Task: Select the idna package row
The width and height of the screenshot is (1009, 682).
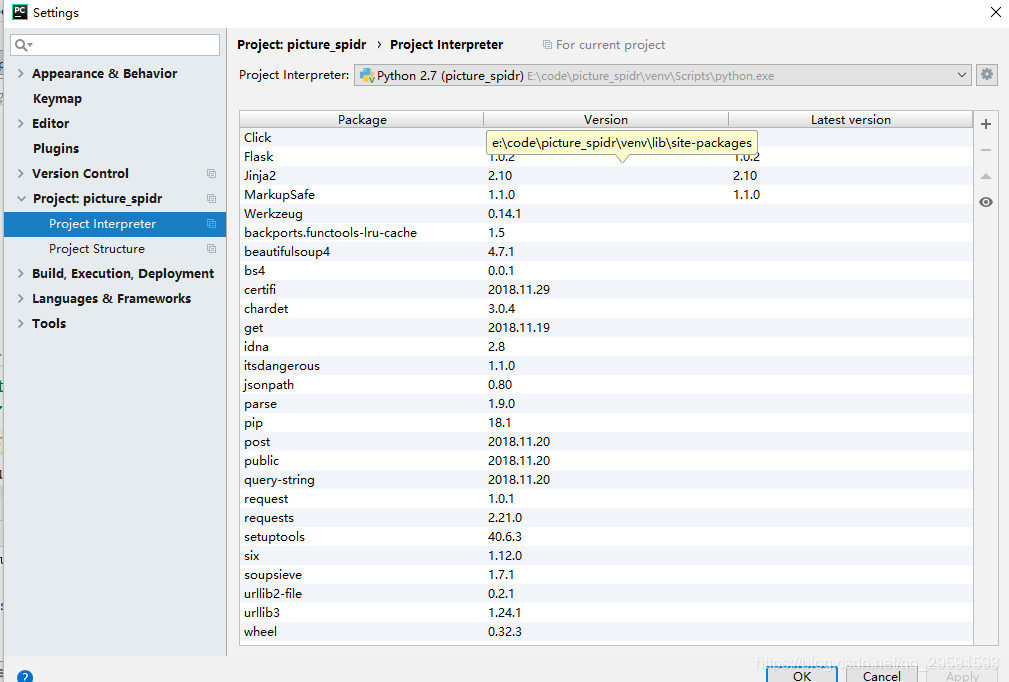Action: pos(606,347)
